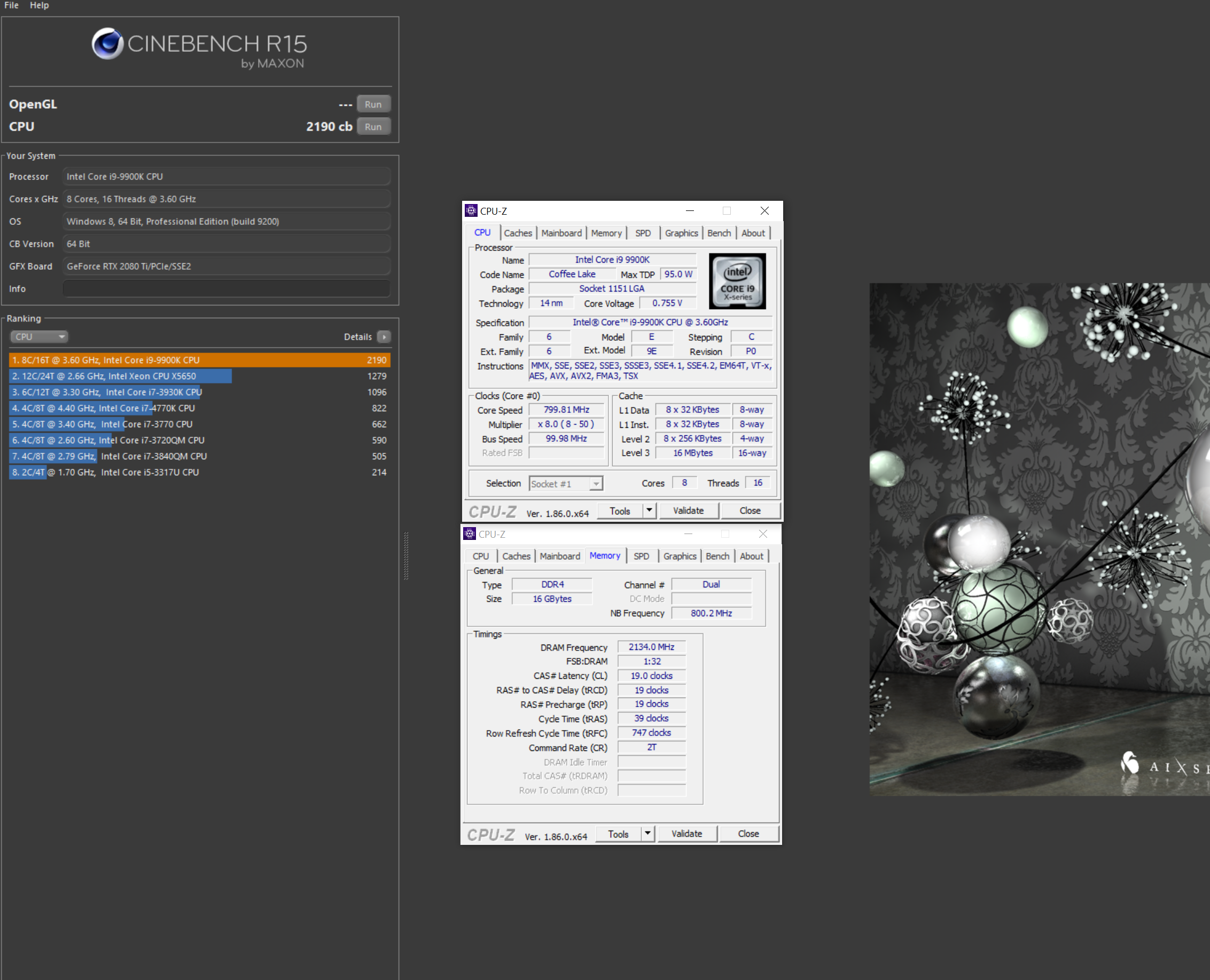Click the GFX Board GeForce RTX 2080 Ti field

(227, 266)
